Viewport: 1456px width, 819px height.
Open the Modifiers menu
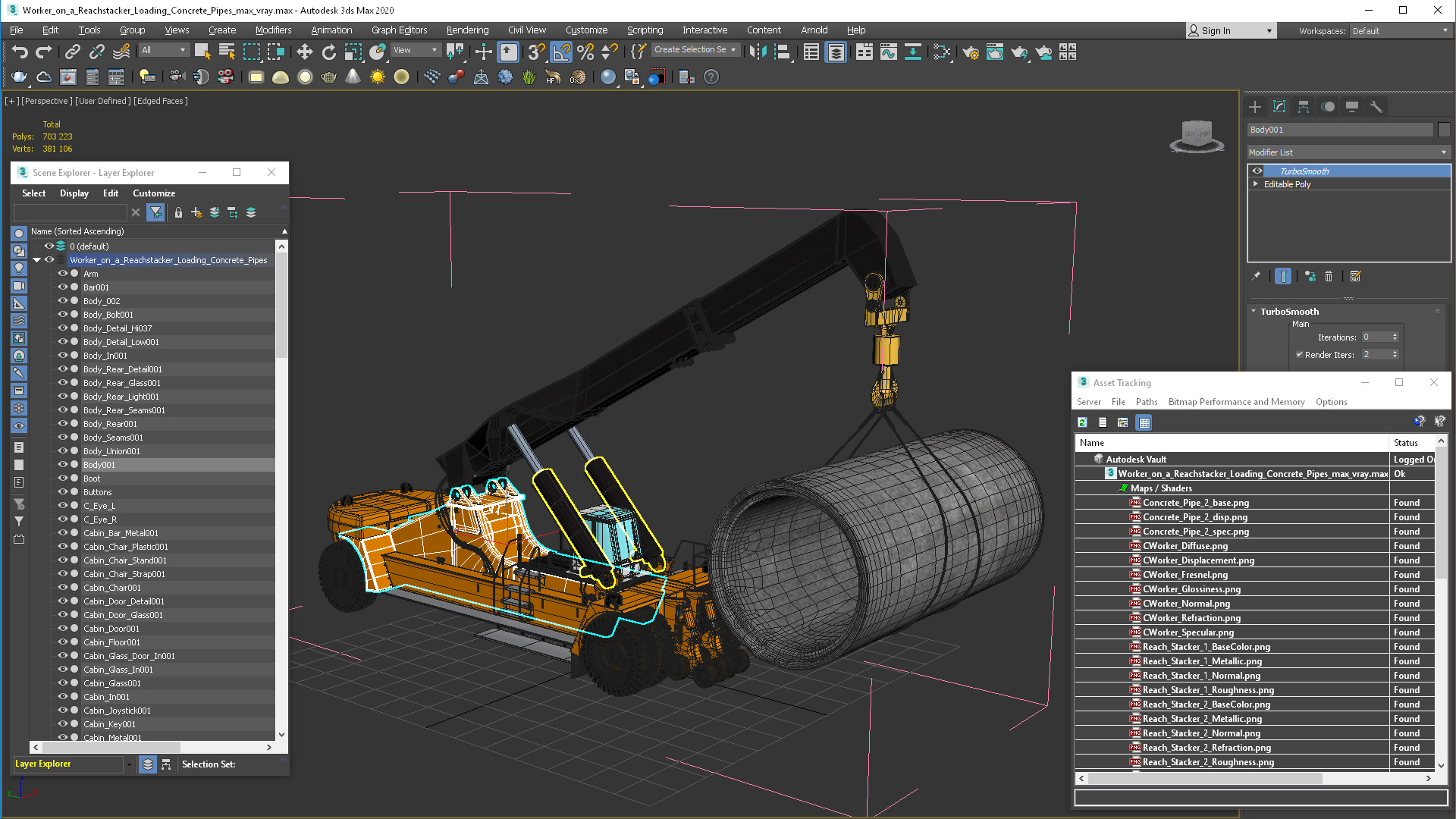[273, 30]
